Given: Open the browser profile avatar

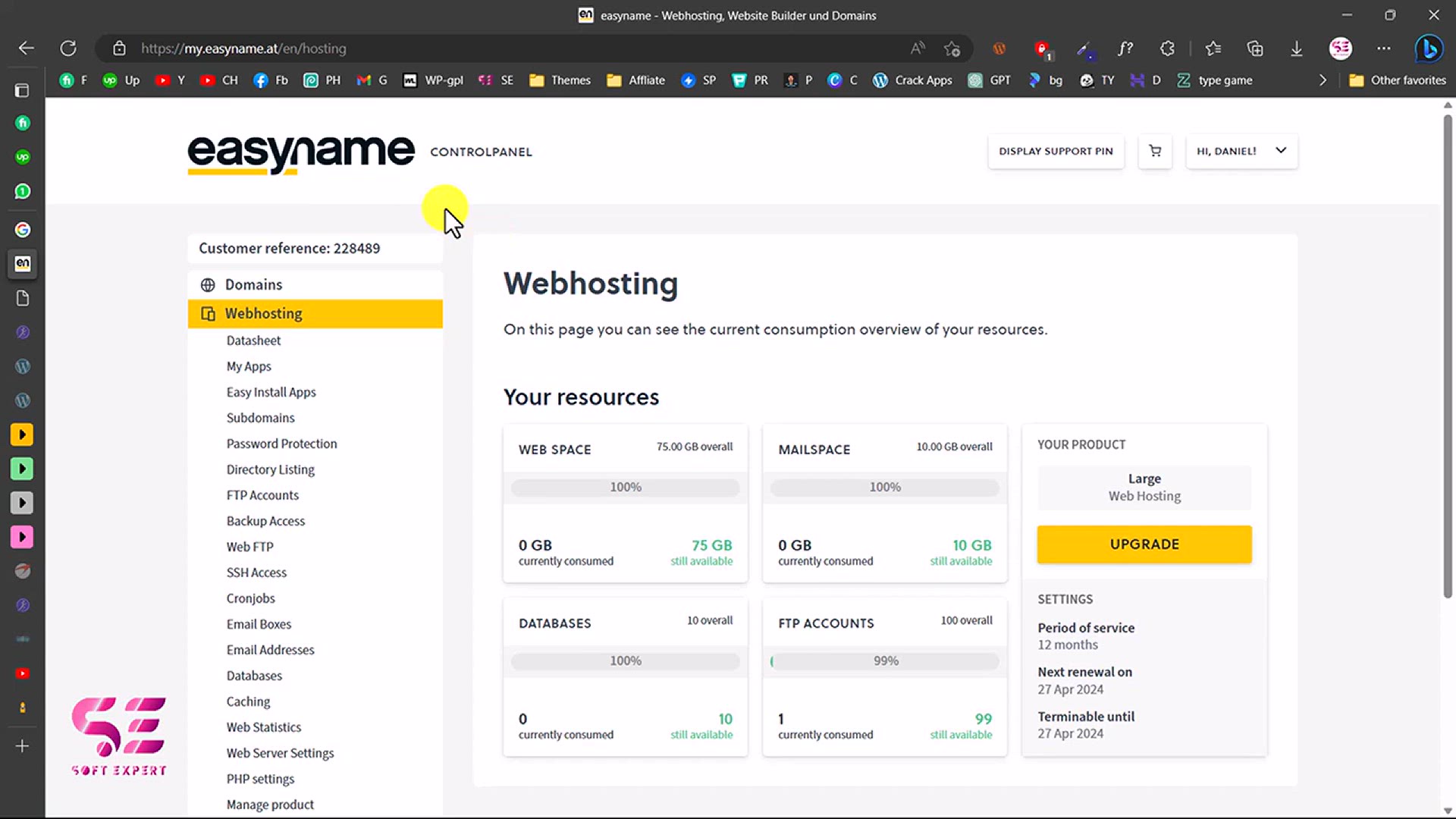Looking at the screenshot, I should [1341, 49].
